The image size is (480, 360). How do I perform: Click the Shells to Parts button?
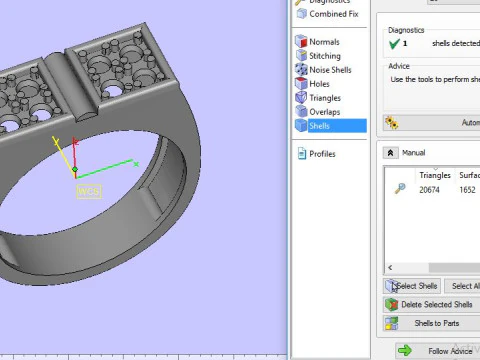(x=432, y=323)
